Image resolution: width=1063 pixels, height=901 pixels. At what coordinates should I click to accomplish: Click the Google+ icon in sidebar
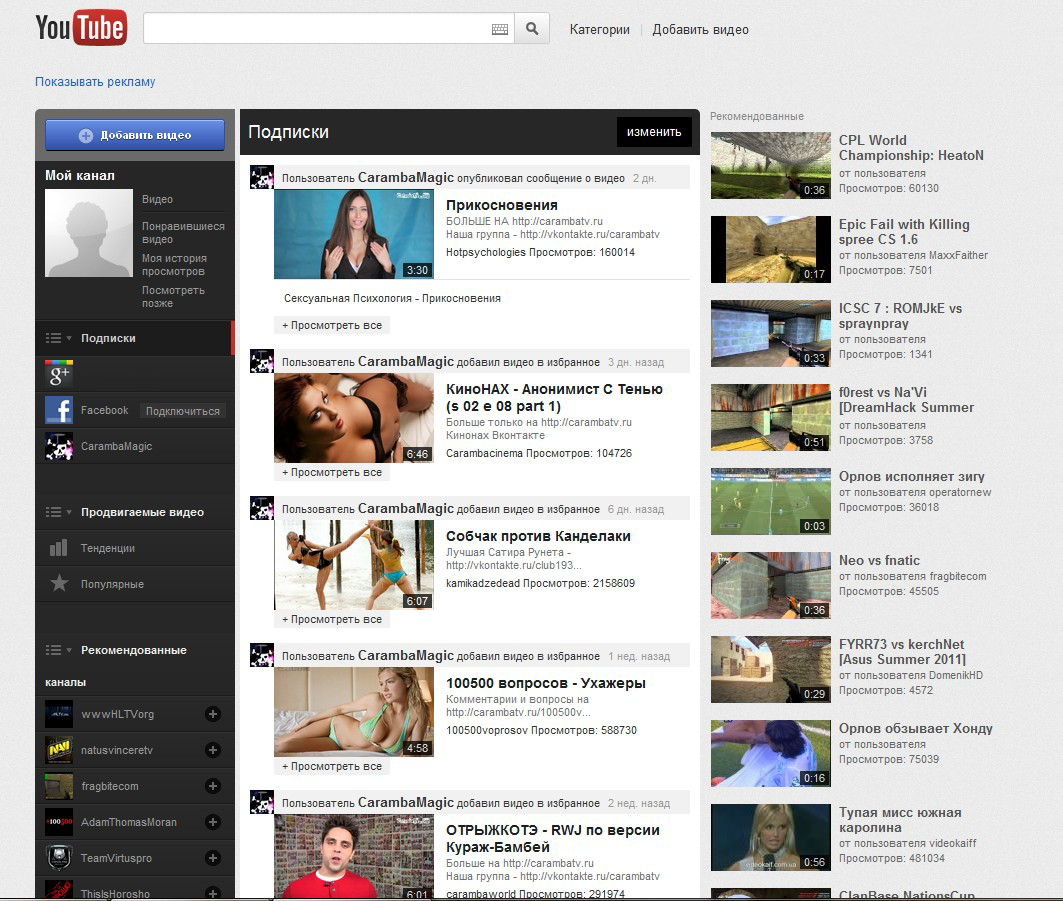tap(59, 374)
